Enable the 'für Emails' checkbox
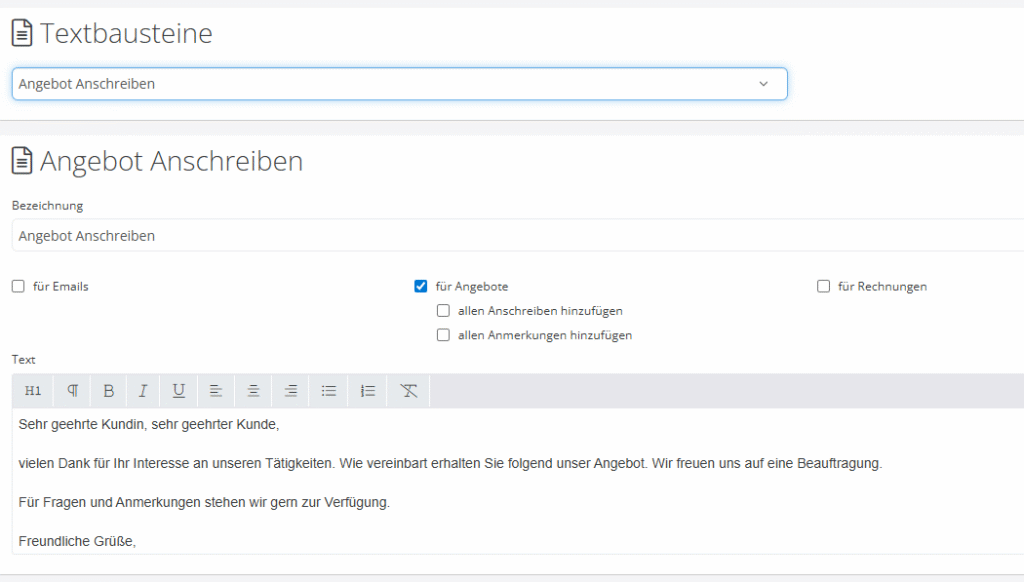Image resolution: width=1024 pixels, height=582 pixels. 17,286
